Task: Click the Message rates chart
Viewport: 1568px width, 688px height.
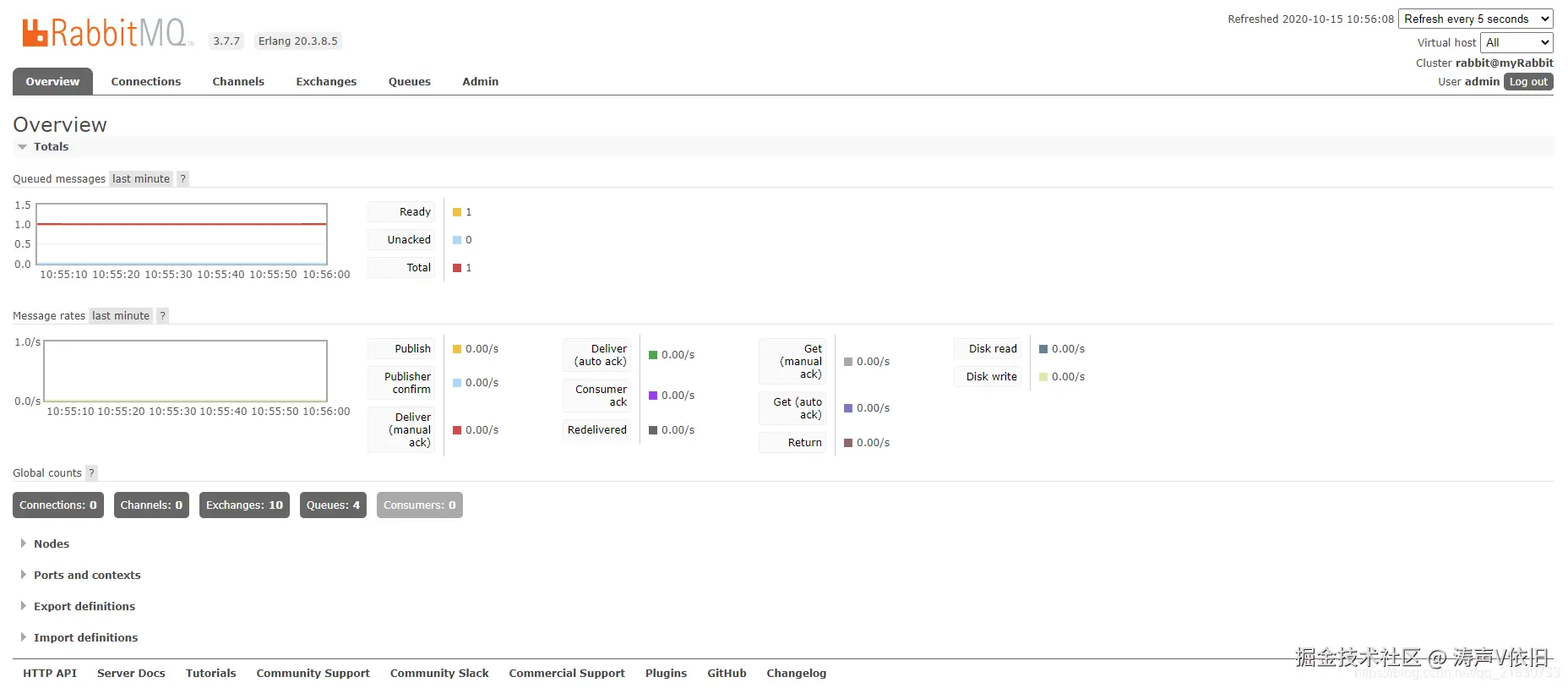Action: click(x=185, y=371)
